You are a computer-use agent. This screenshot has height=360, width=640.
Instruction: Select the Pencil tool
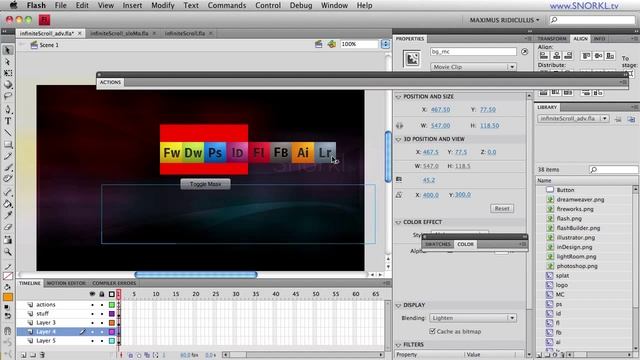pos(7,156)
